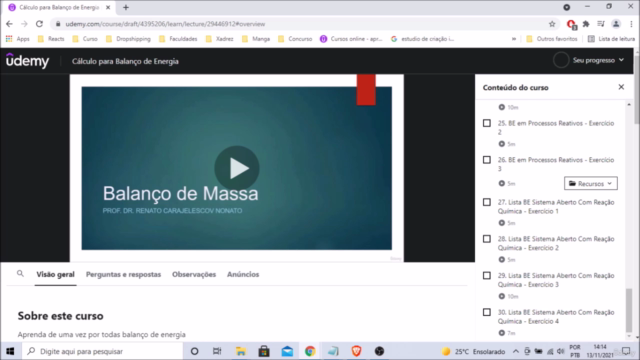Check lecture 27 Lista BE Exercício 1
The width and height of the screenshot is (640, 360).
(487, 202)
